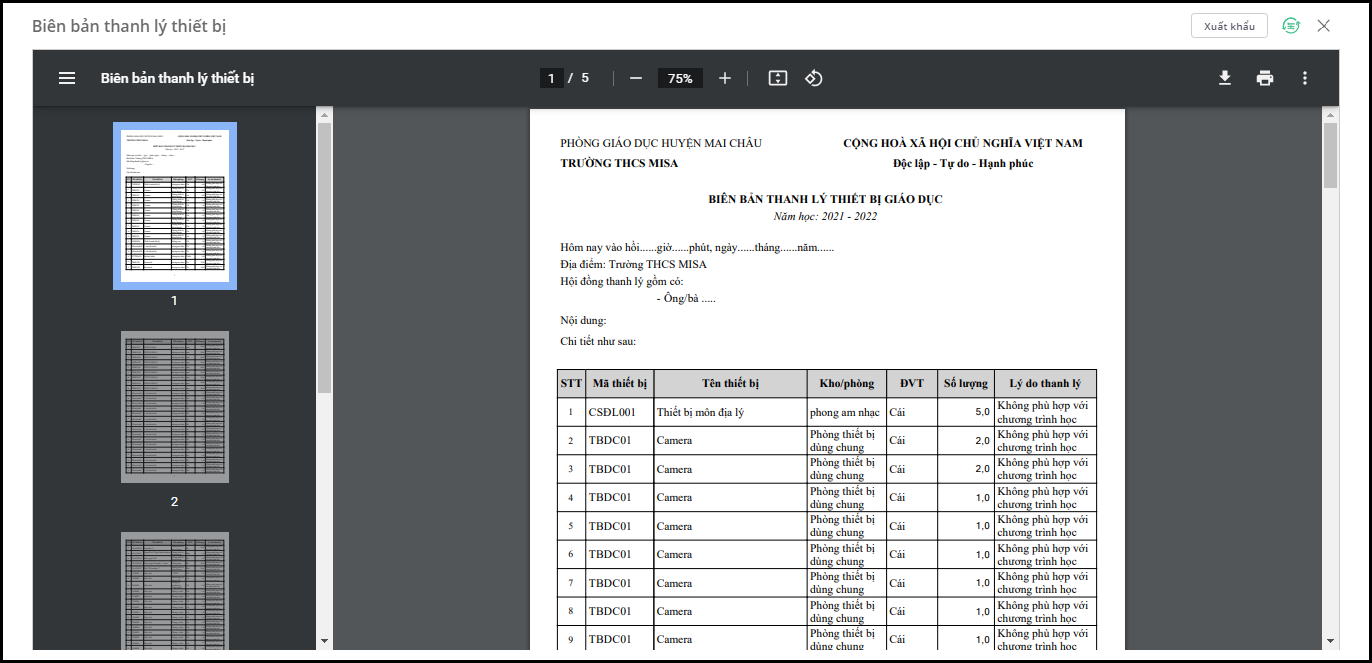Click CỘNG HOÀ XÃ HỘI CHỦ NGHĨA VIỆT NAM text
This screenshot has width=1372, height=663.
(963, 143)
